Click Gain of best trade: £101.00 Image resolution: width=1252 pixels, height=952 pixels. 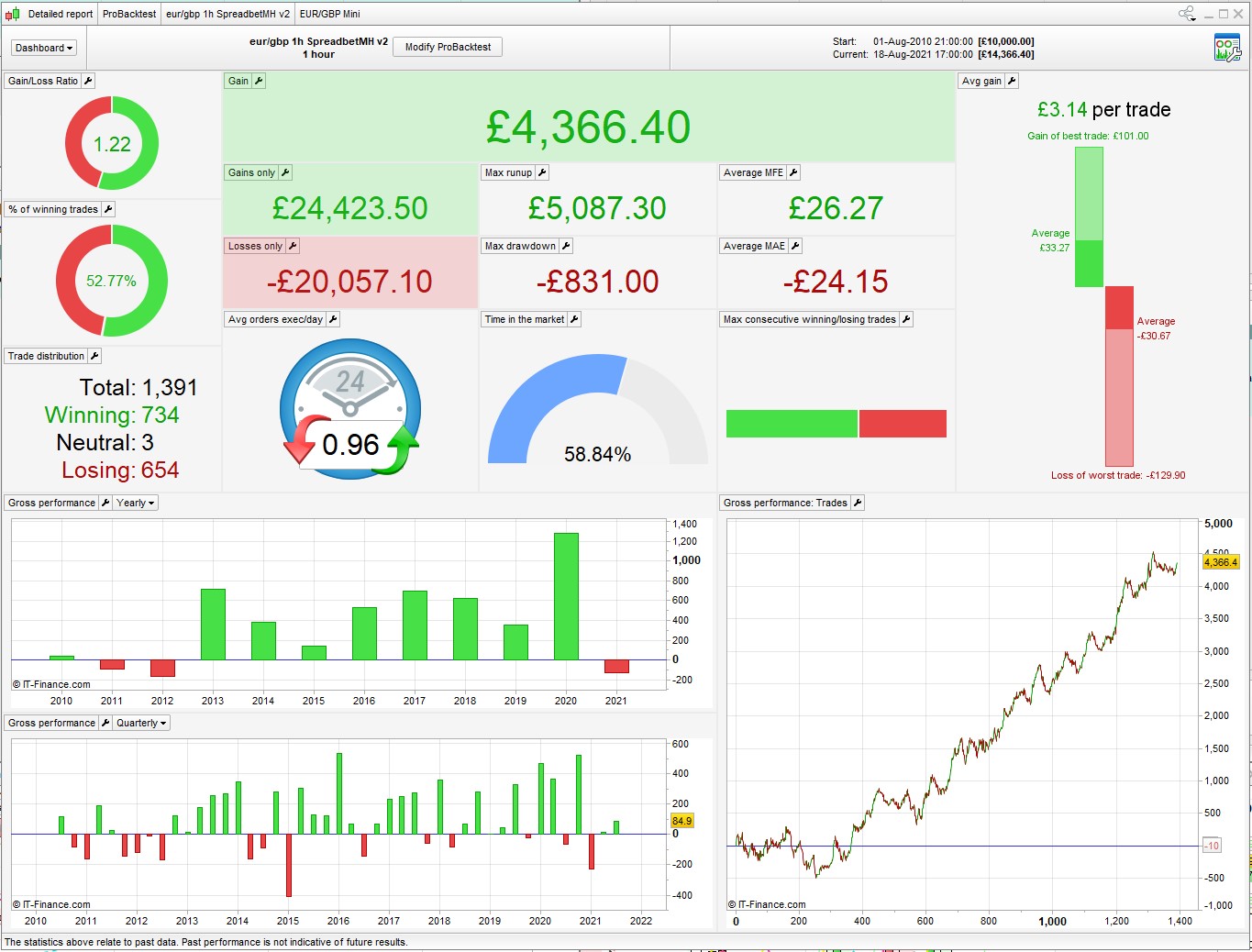[1088, 136]
